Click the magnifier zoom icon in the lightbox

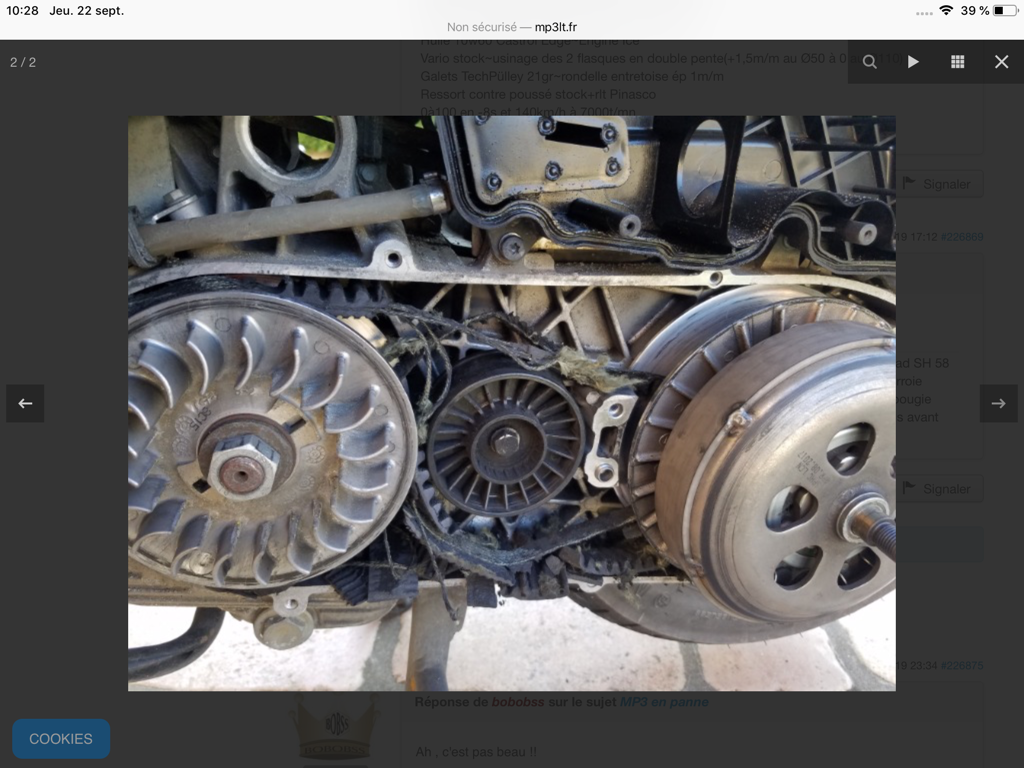(869, 62)
